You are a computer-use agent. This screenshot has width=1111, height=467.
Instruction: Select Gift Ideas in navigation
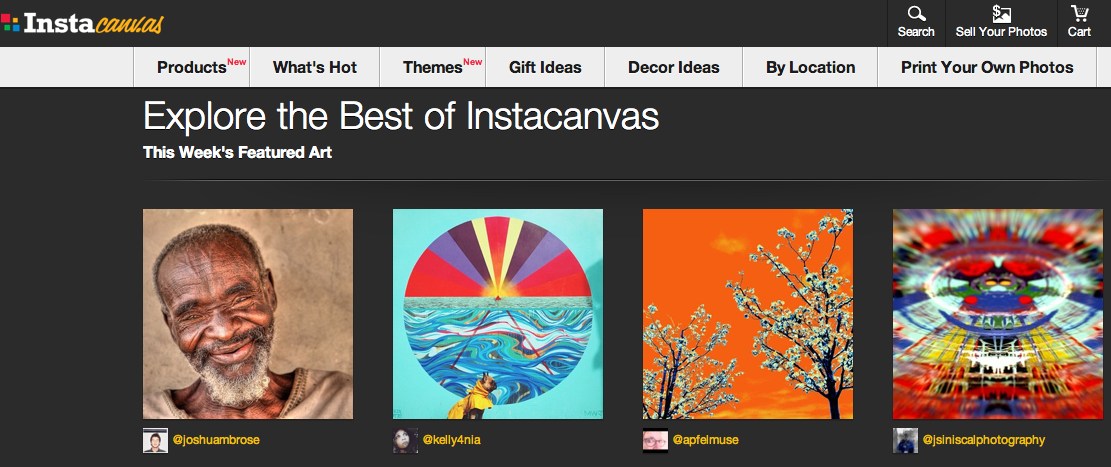pyautogui.click(x=545, y=67)
